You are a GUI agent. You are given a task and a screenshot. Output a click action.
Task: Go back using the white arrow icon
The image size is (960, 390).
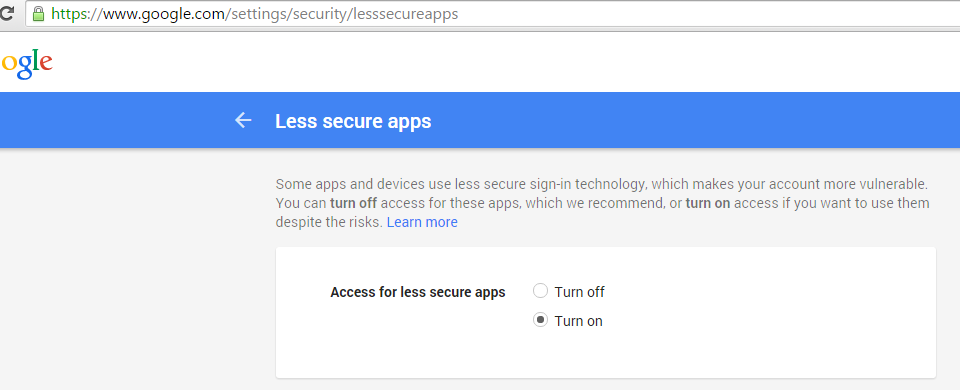tap(243, 120)
